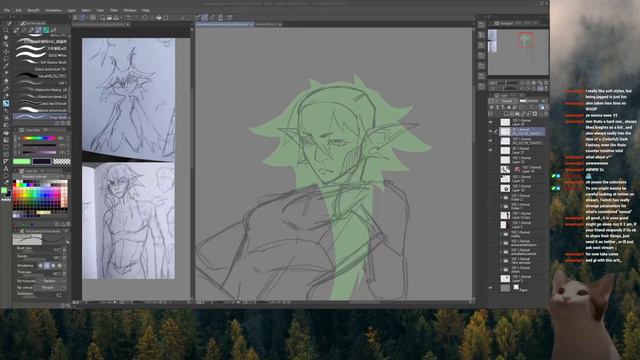Adjust the layer opacity slider
This screenshot has width=640, height=360.
(x=530, y=101)
